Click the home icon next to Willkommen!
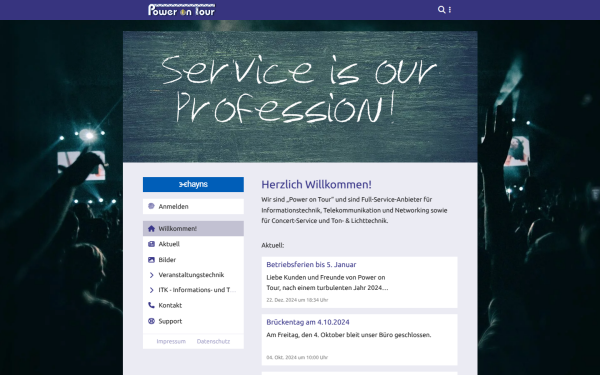 pyautogui.click(x=151, y=229)
